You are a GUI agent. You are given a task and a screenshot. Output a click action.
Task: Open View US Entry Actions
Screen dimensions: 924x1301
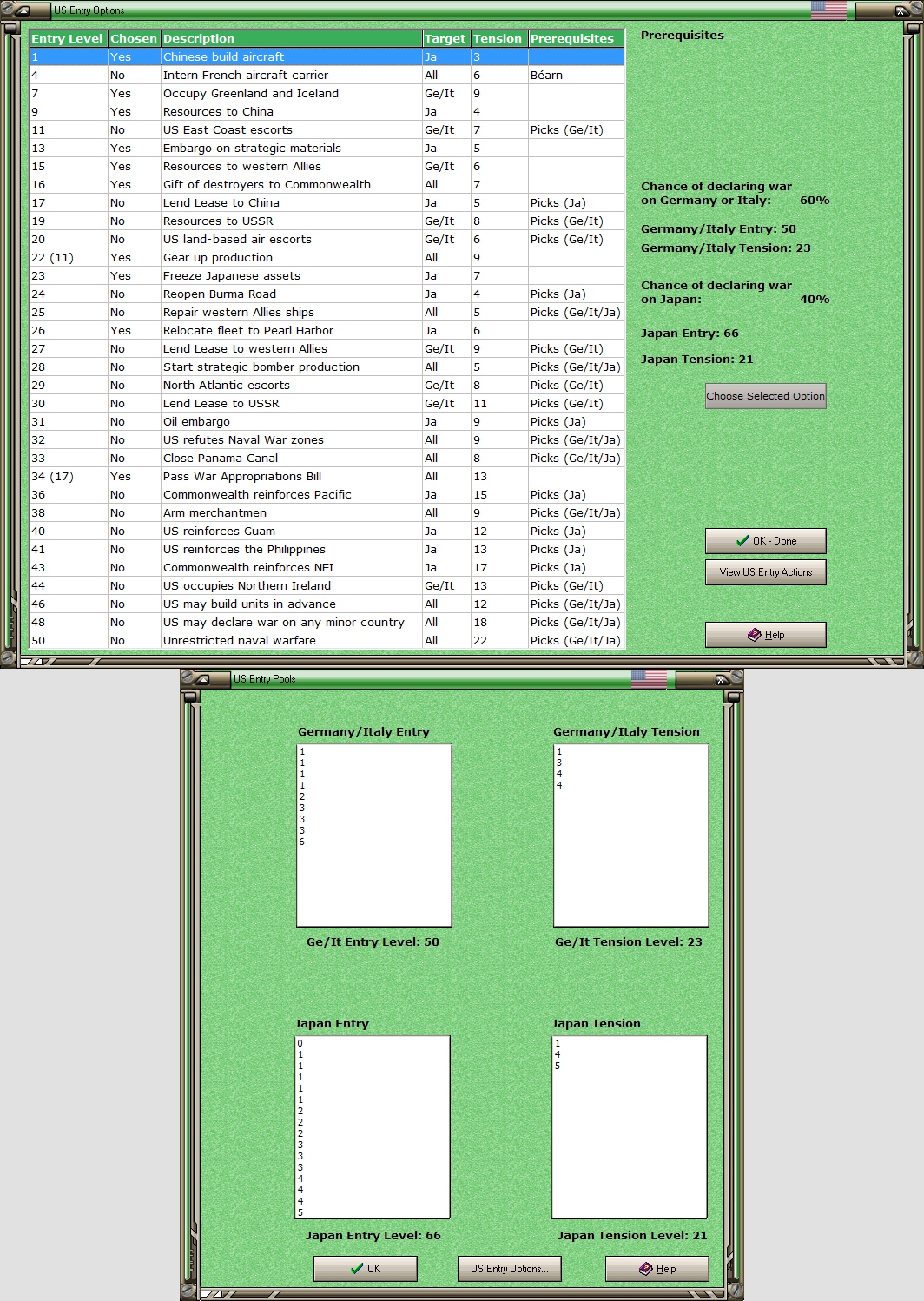pyautogui.click(x=765, y=572)
